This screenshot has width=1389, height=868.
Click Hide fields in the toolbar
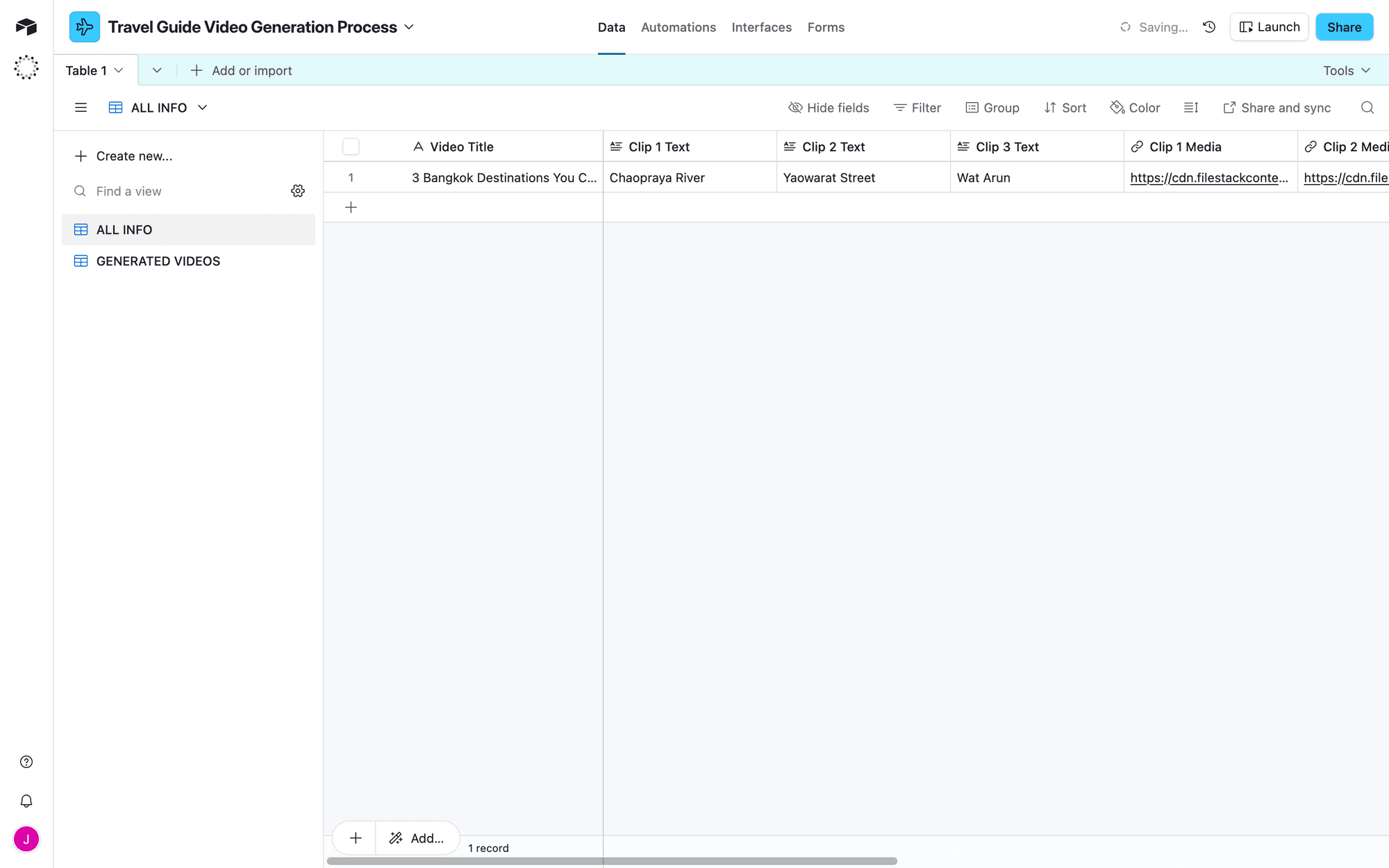point(829,108)
